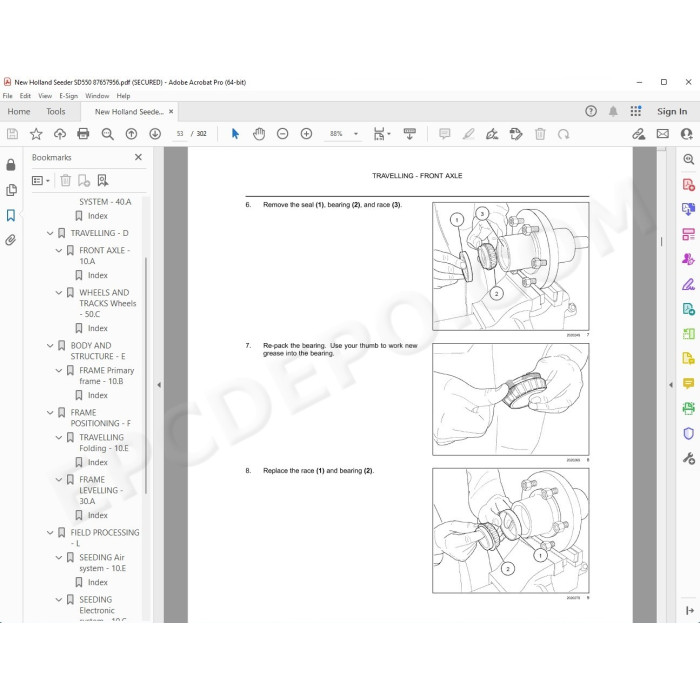Viewport: 700px width, 700px height.
Task: Close the New Holland Seeder tab
Action: 171,112
